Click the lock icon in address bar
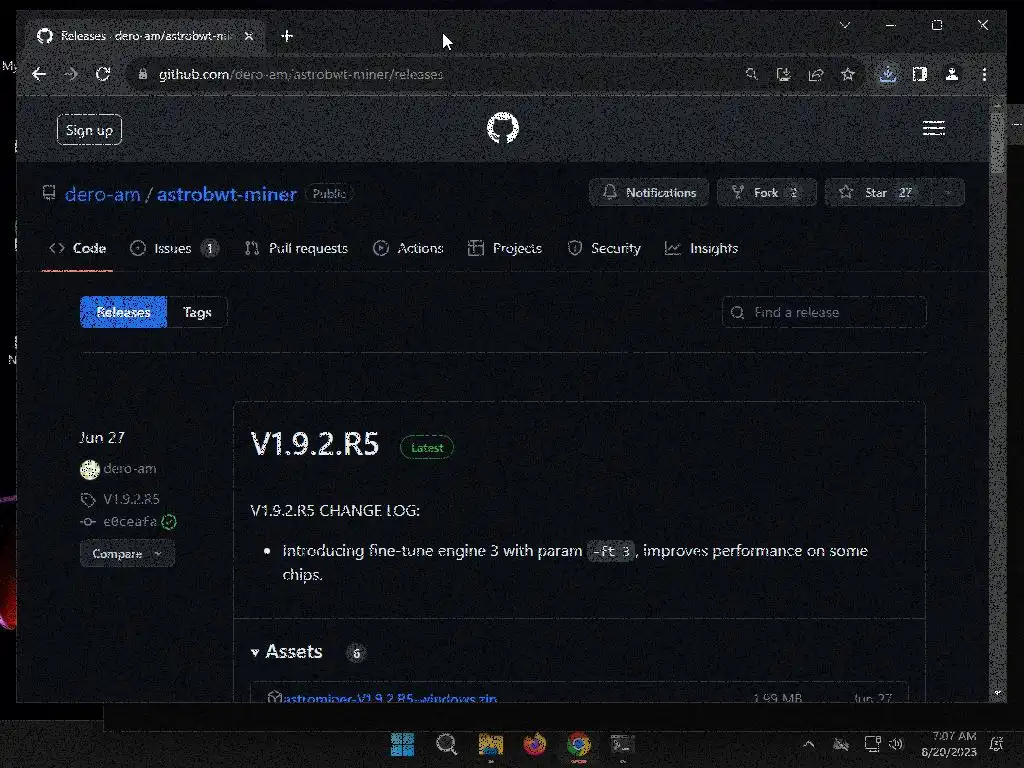Image resolution: width=1024 pixels, height=768 pixels. click(x=142, y=74)
